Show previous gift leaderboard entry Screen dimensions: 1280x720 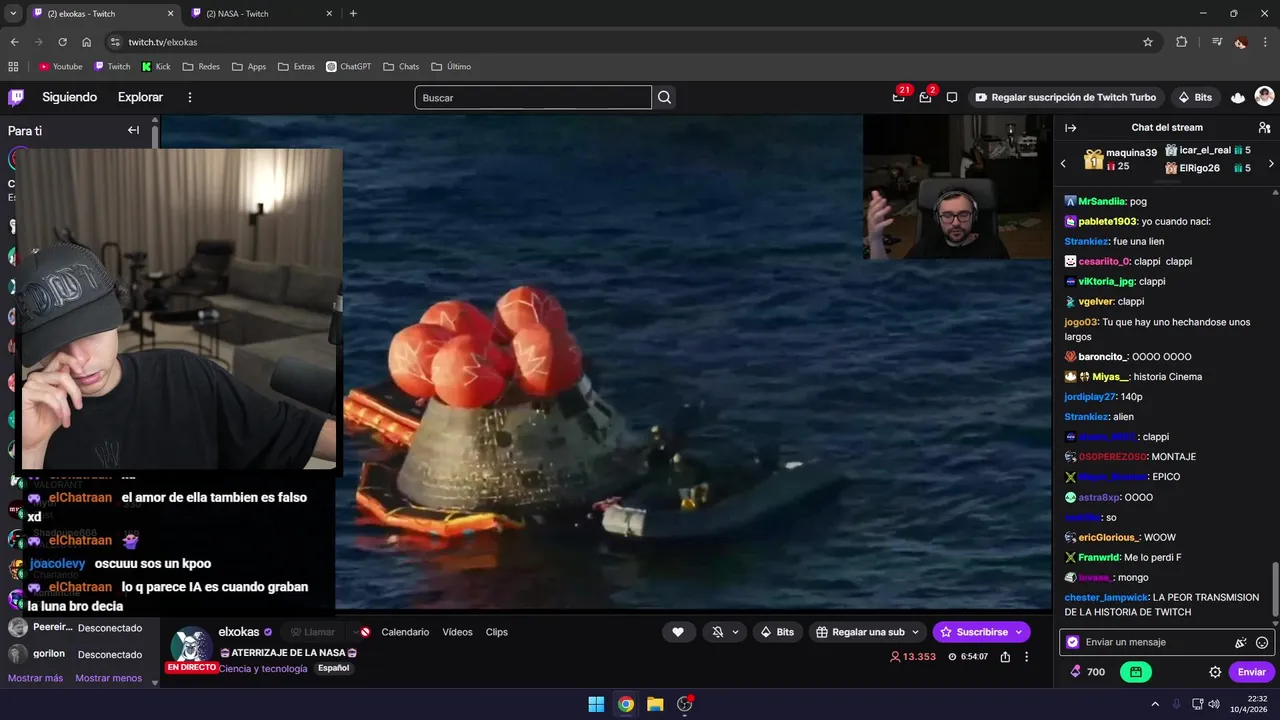(1063, 163)
